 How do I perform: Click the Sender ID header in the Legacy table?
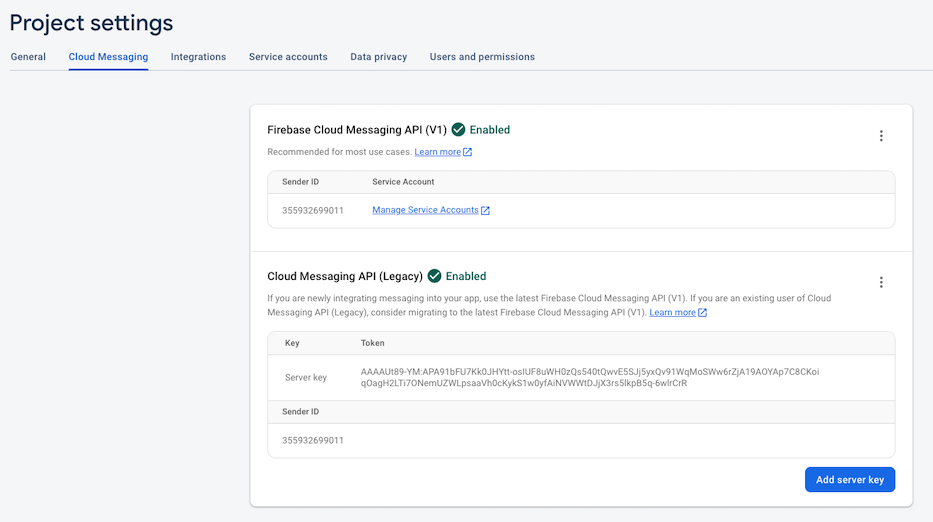[300, 411]
